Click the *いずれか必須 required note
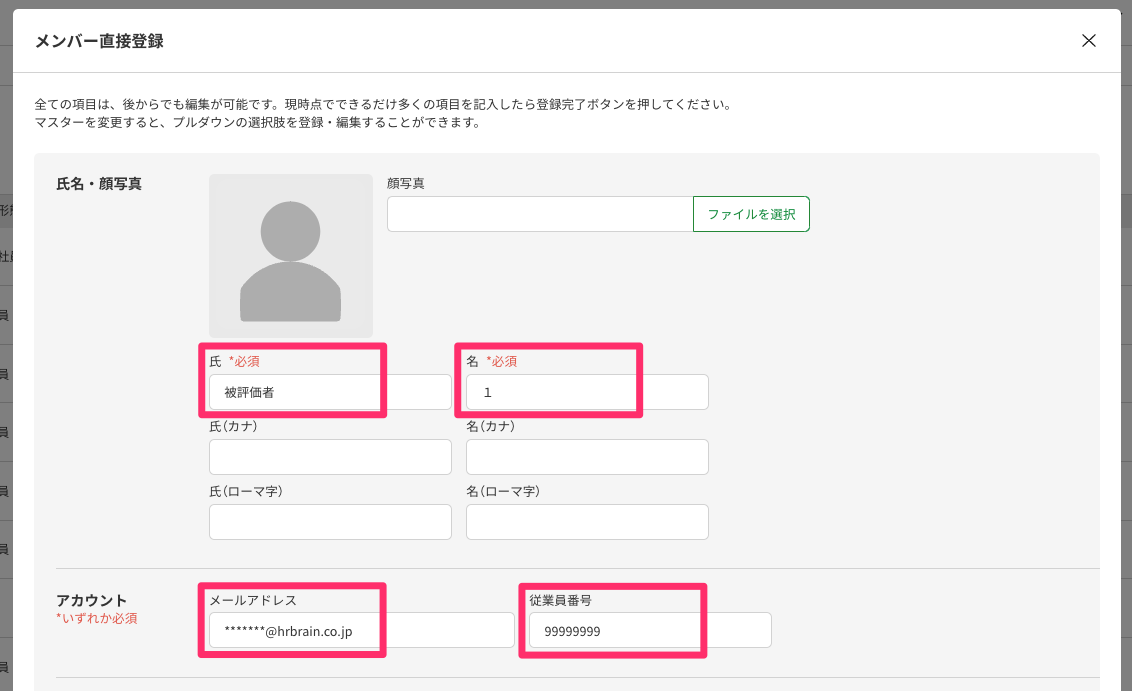Image resolution: width=1132 pixels, height=691 pixels. (x=97, y=619)
